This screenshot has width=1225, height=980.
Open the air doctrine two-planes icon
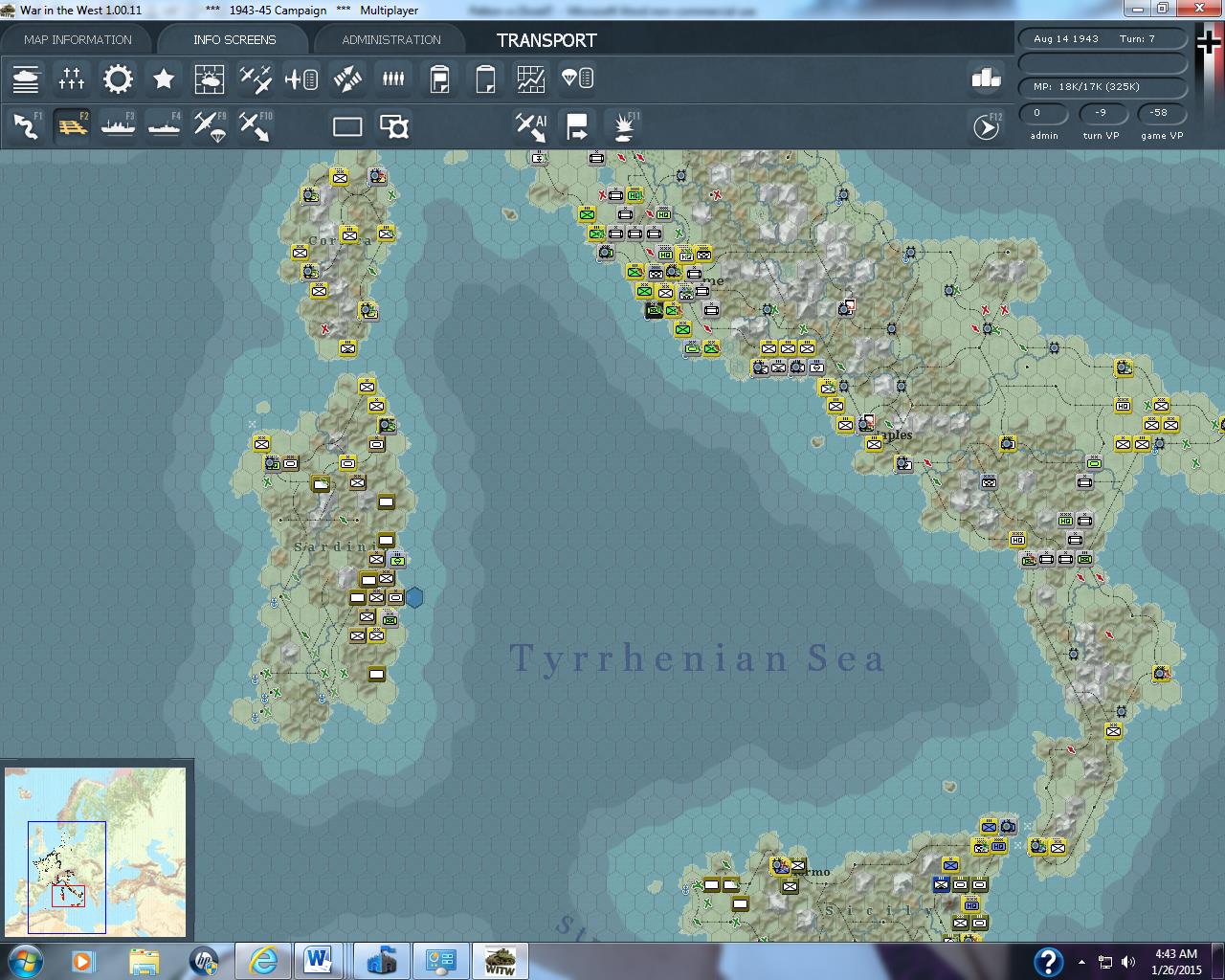click(256, 78)
